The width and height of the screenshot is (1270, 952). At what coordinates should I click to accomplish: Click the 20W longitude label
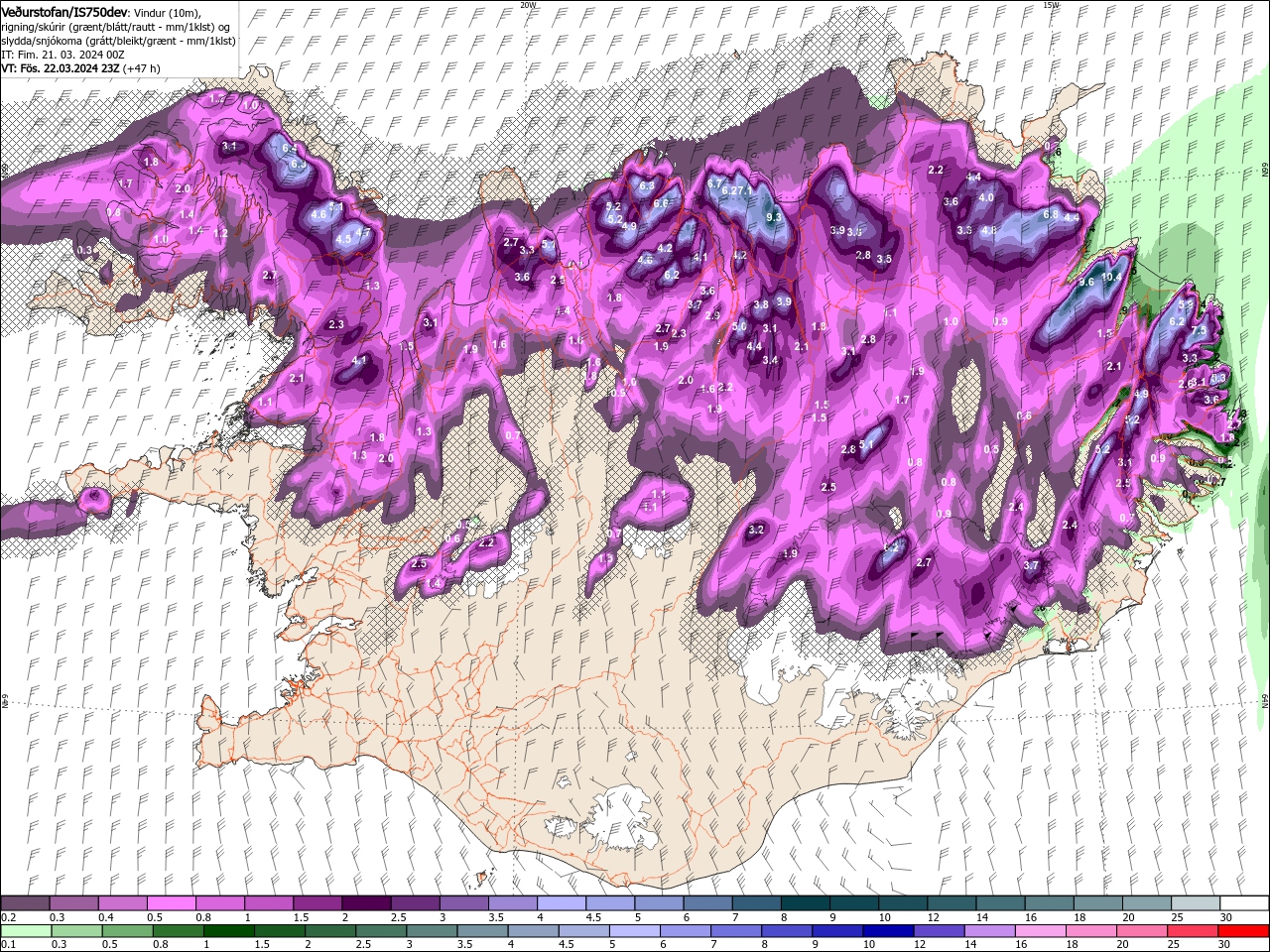pos(528,5)
